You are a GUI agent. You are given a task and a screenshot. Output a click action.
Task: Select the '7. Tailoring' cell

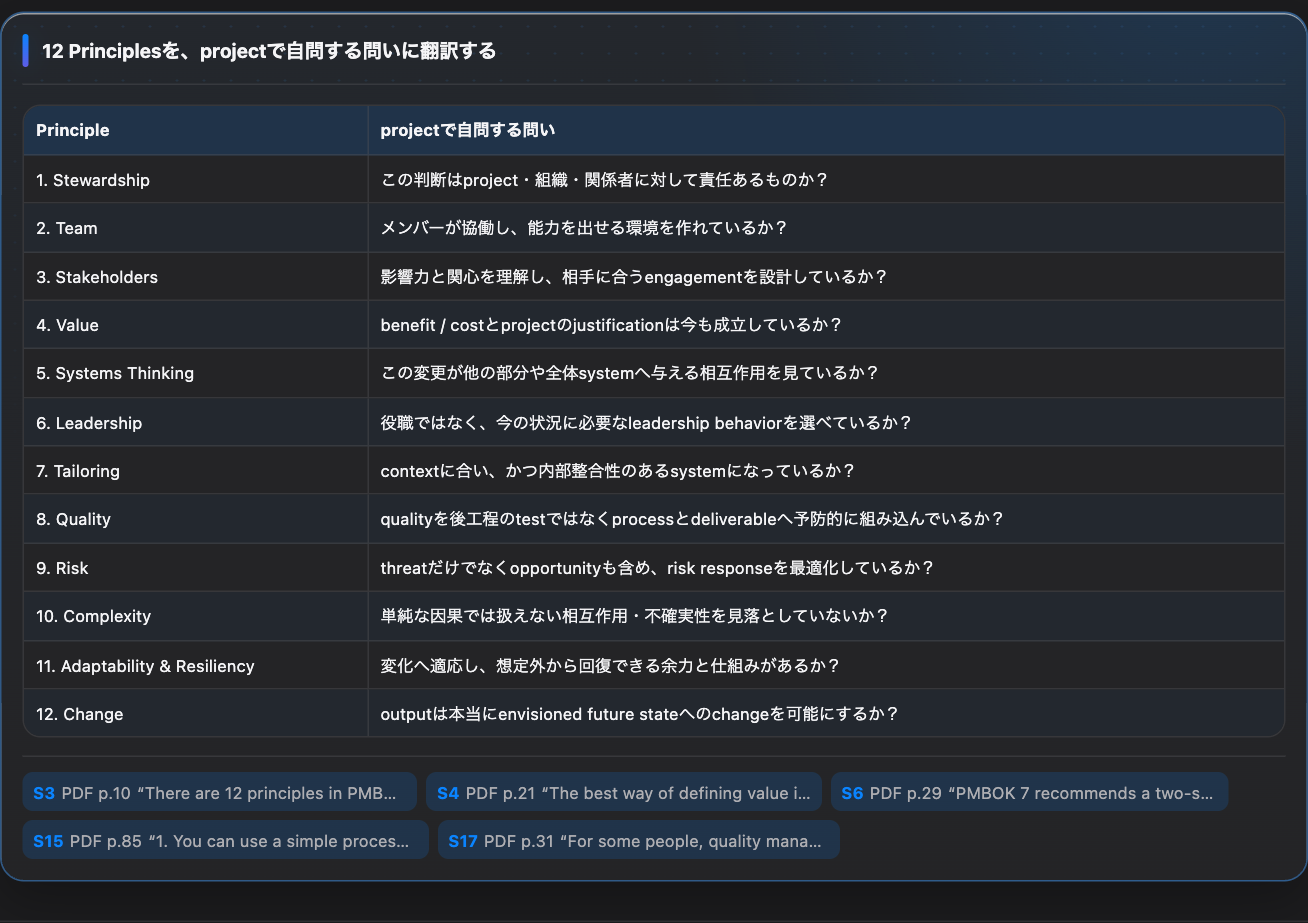pos(196,470)
